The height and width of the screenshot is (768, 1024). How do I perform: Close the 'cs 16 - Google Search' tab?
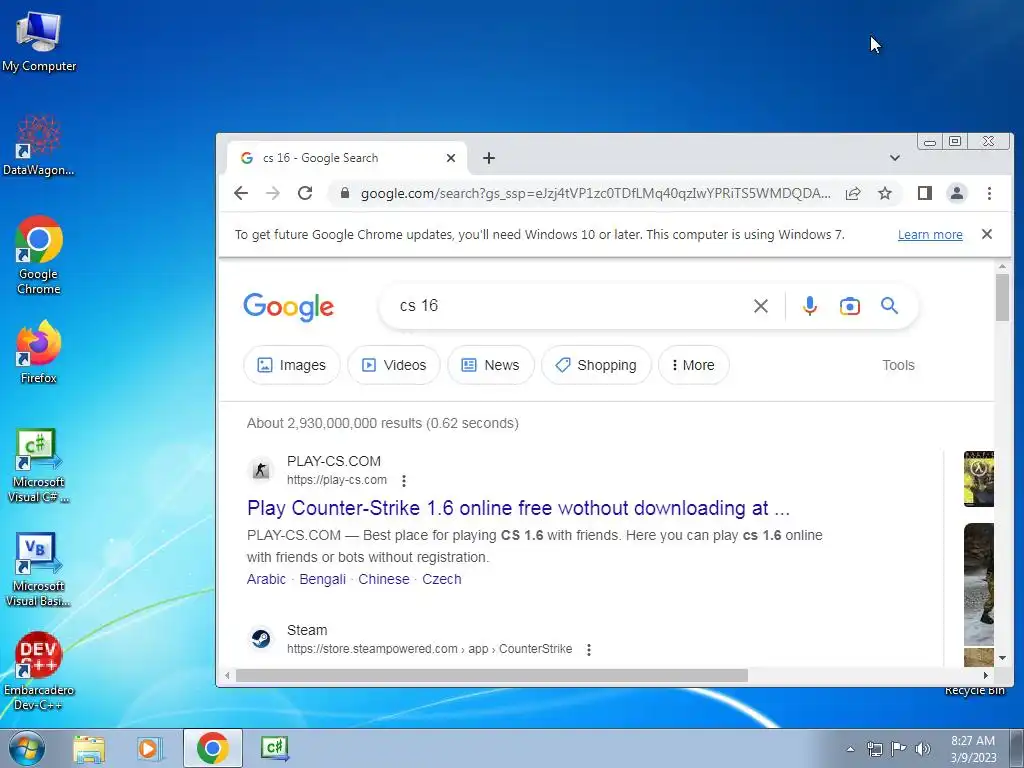point(451,158)
